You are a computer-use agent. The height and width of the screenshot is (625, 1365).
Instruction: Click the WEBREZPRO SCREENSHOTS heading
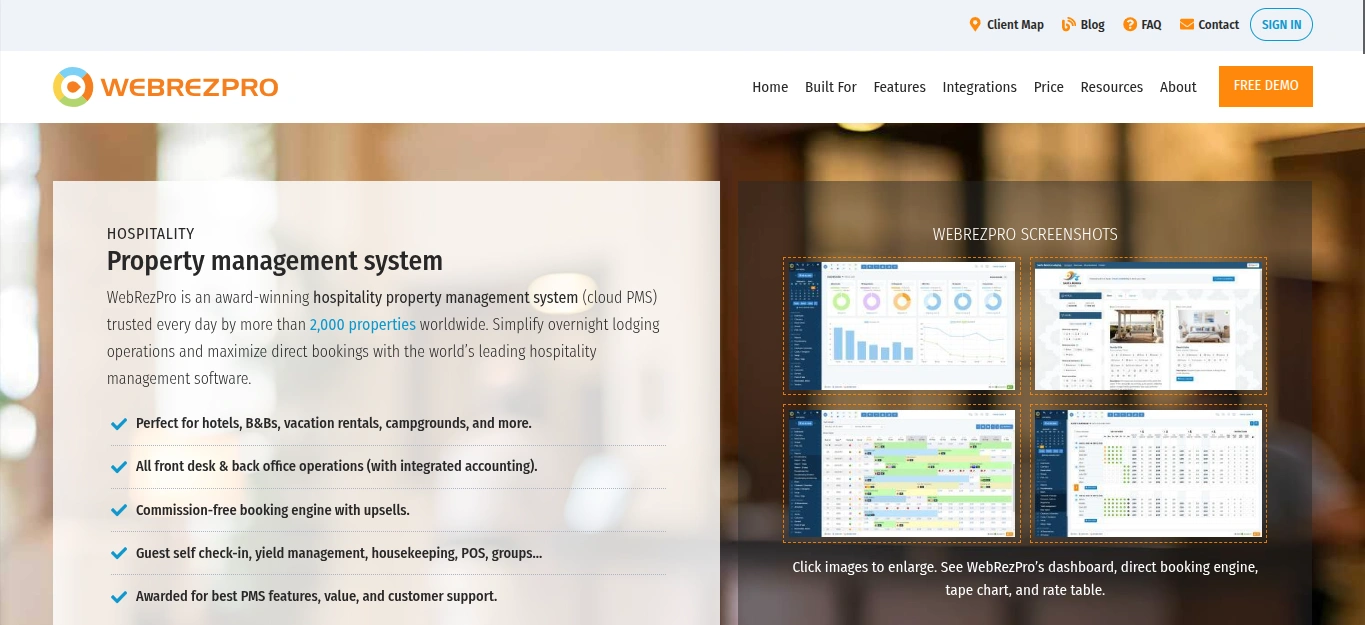coord(1025,234)
